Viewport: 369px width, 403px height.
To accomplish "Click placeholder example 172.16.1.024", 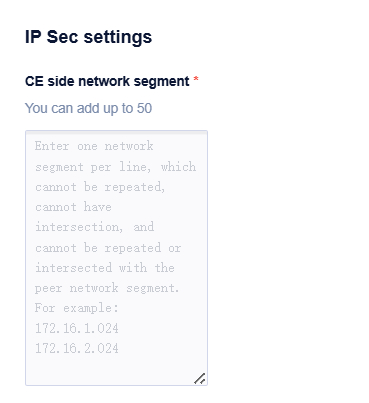I will pos(77,328).
